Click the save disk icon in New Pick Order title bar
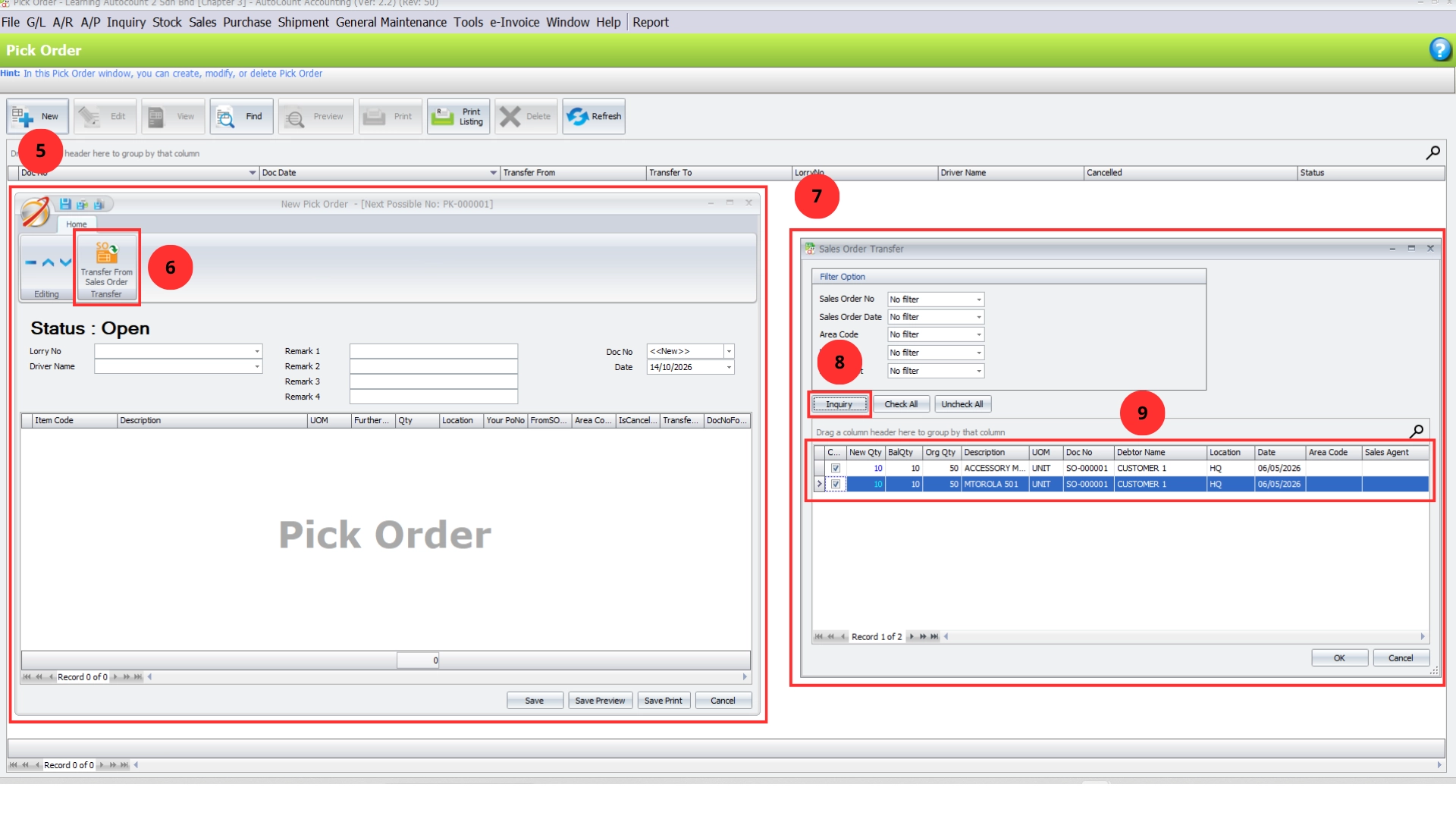1456x819 pixels. [x=65, y=204]
